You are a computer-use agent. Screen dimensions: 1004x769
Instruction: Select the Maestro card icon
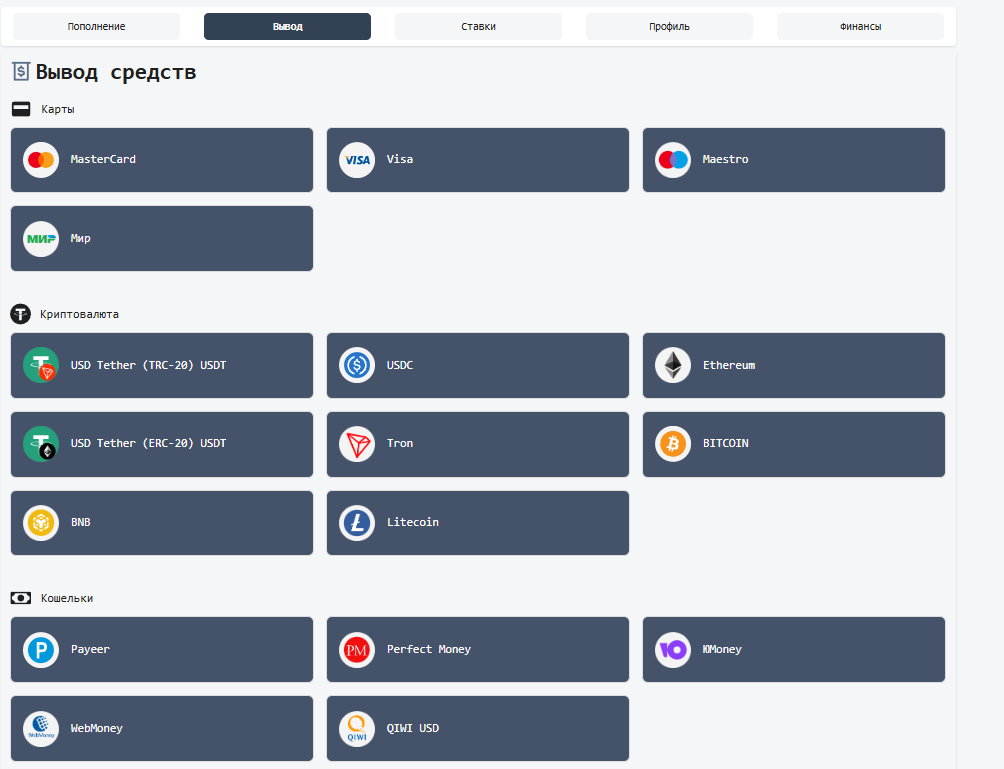pyautogui.click(x=673, y=160)
